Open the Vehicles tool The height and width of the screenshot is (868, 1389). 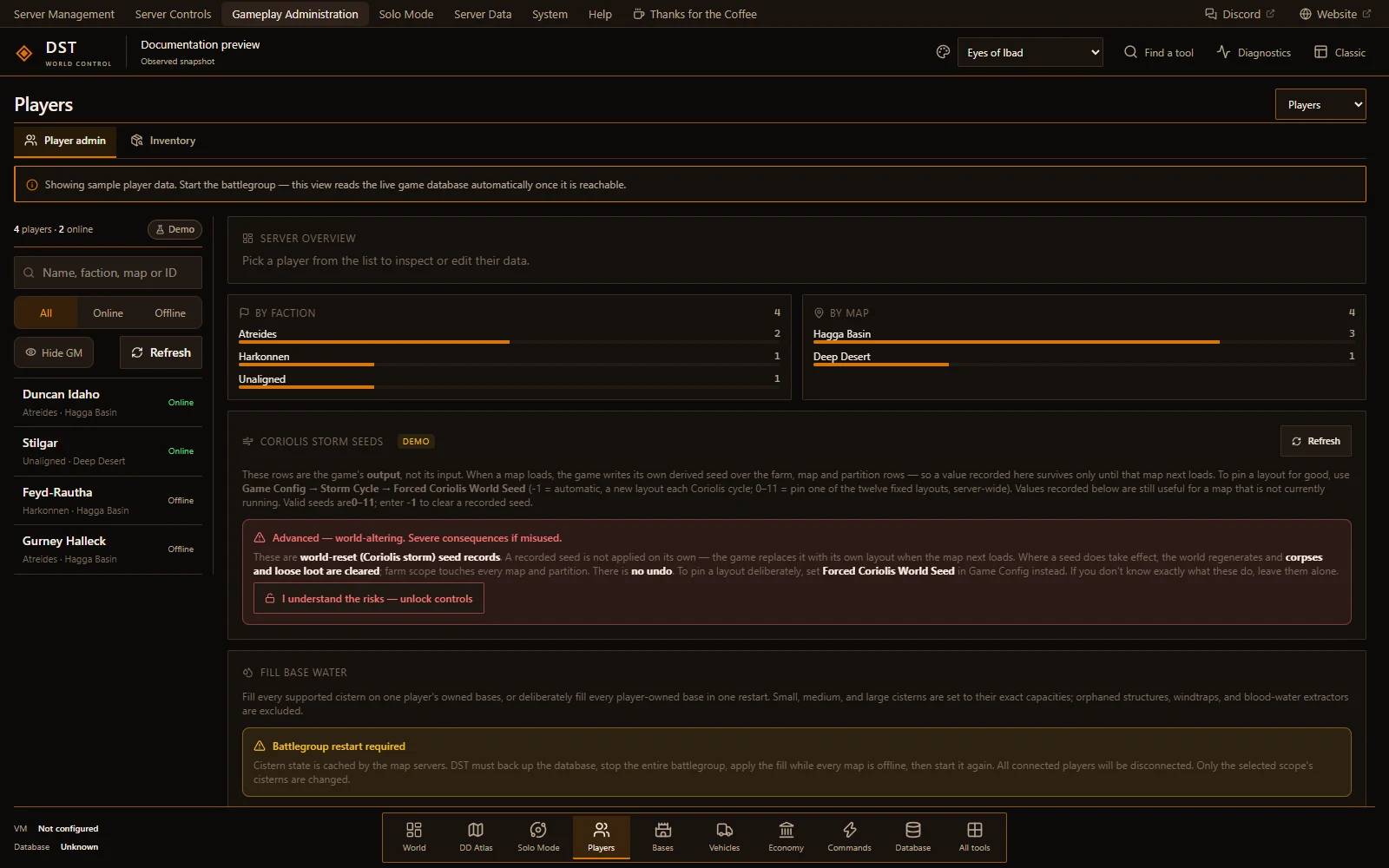(724, 837)
